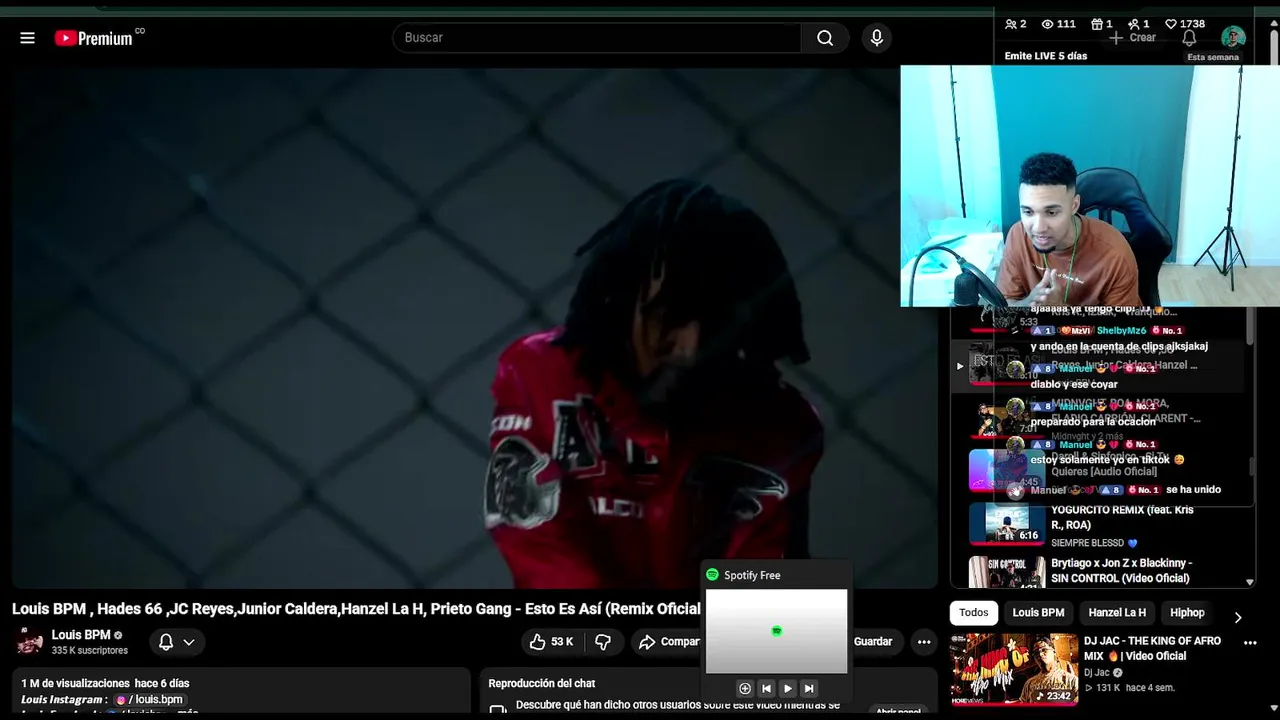The image size is (1280, 720).
Task: Click the main video player frame
Action: [475, 328]
